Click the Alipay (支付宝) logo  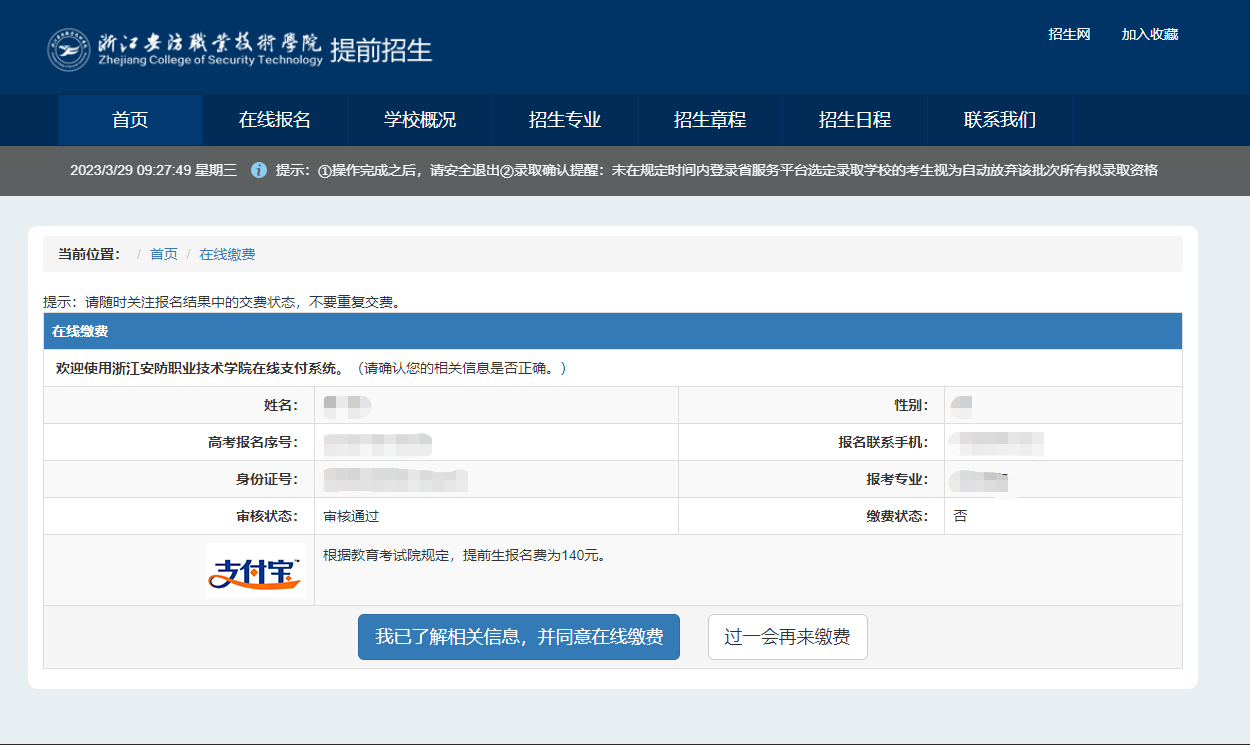coord(255,570)
